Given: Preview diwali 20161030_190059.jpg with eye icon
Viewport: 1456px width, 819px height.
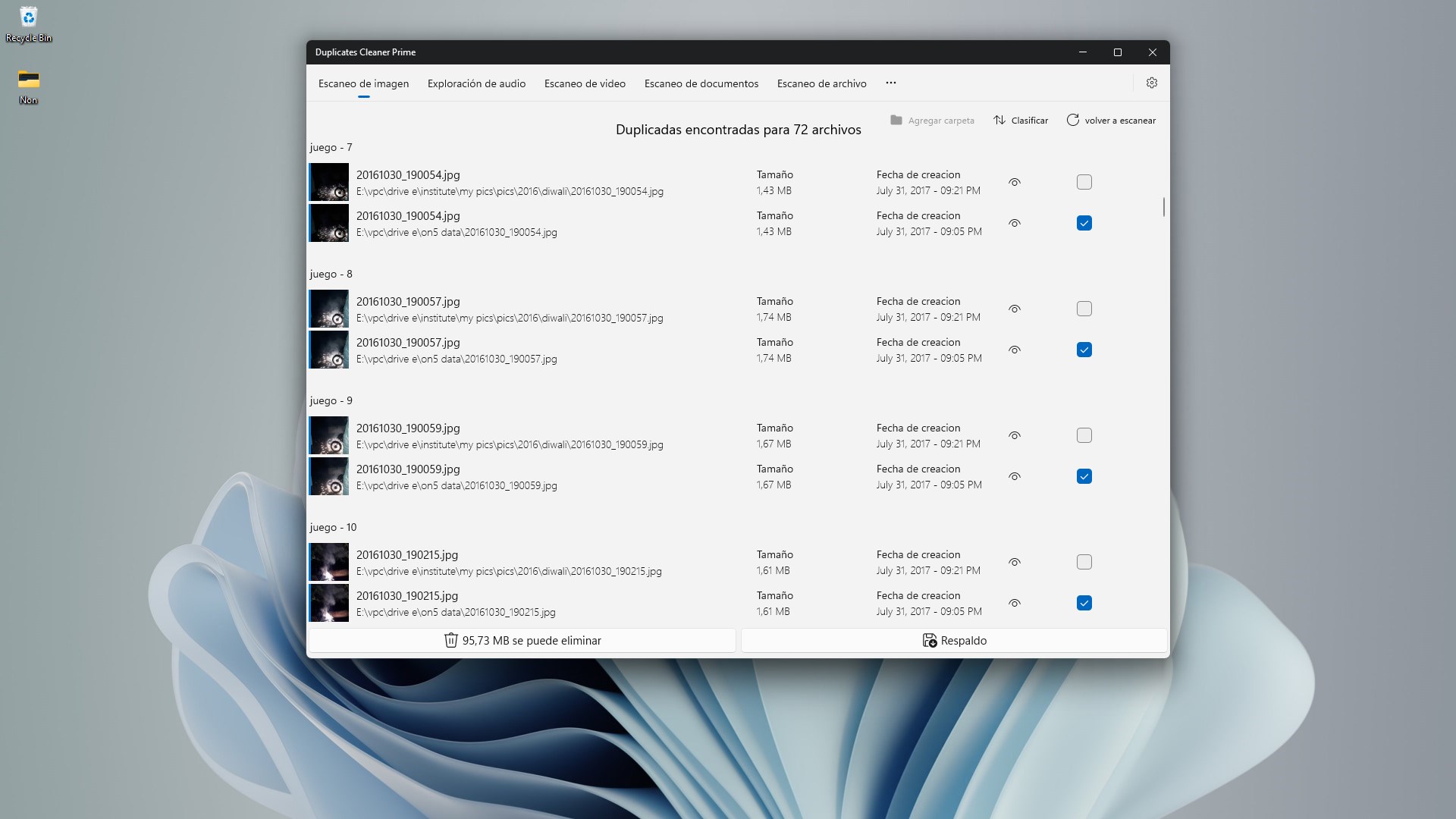Looking at the screenshot, I should (1015, 436).
